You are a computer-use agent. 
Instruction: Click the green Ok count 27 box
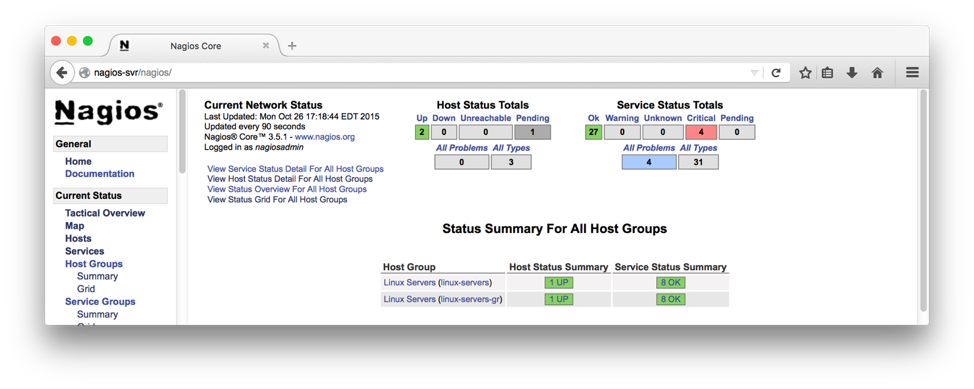(x=593, y=132)
